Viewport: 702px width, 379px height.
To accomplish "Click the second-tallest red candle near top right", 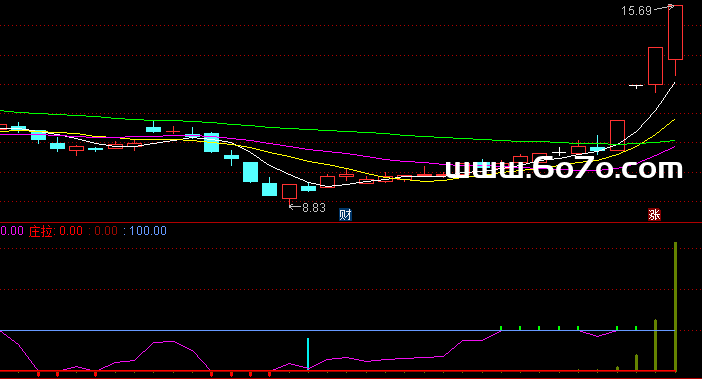I will click(655, 66).
